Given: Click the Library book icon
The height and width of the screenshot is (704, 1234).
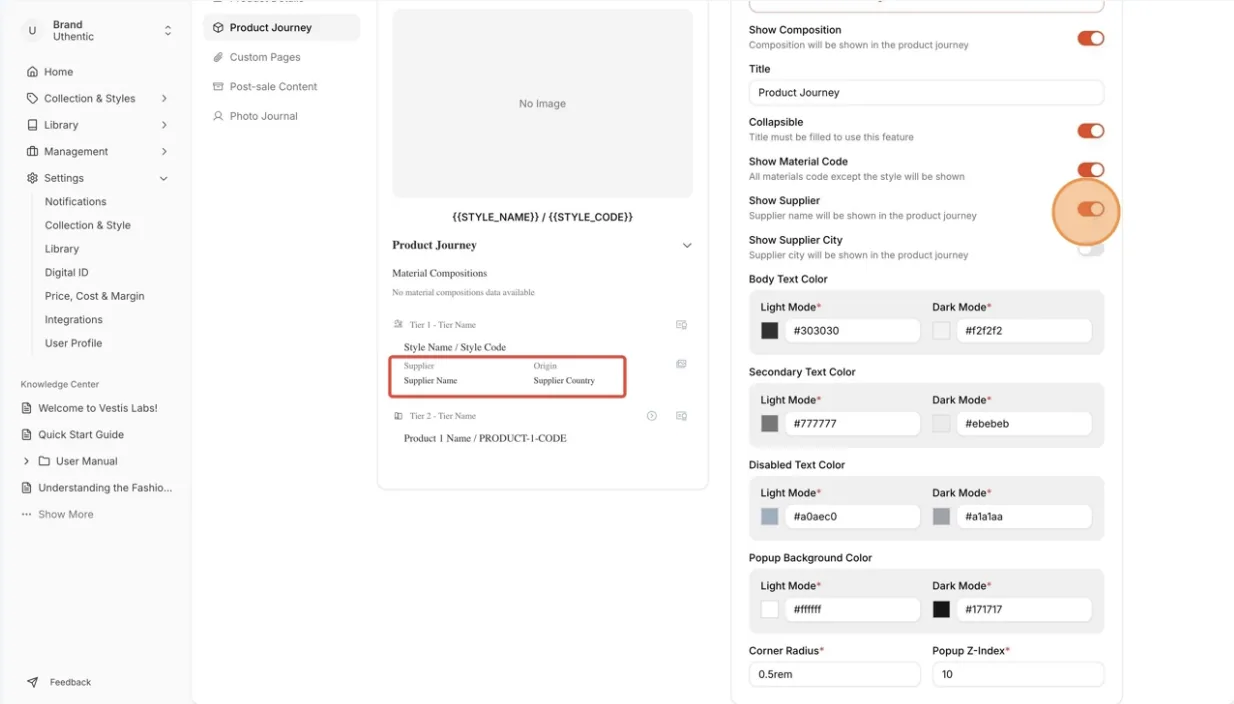Looking at the screenshot, I should tap(32, 125).
